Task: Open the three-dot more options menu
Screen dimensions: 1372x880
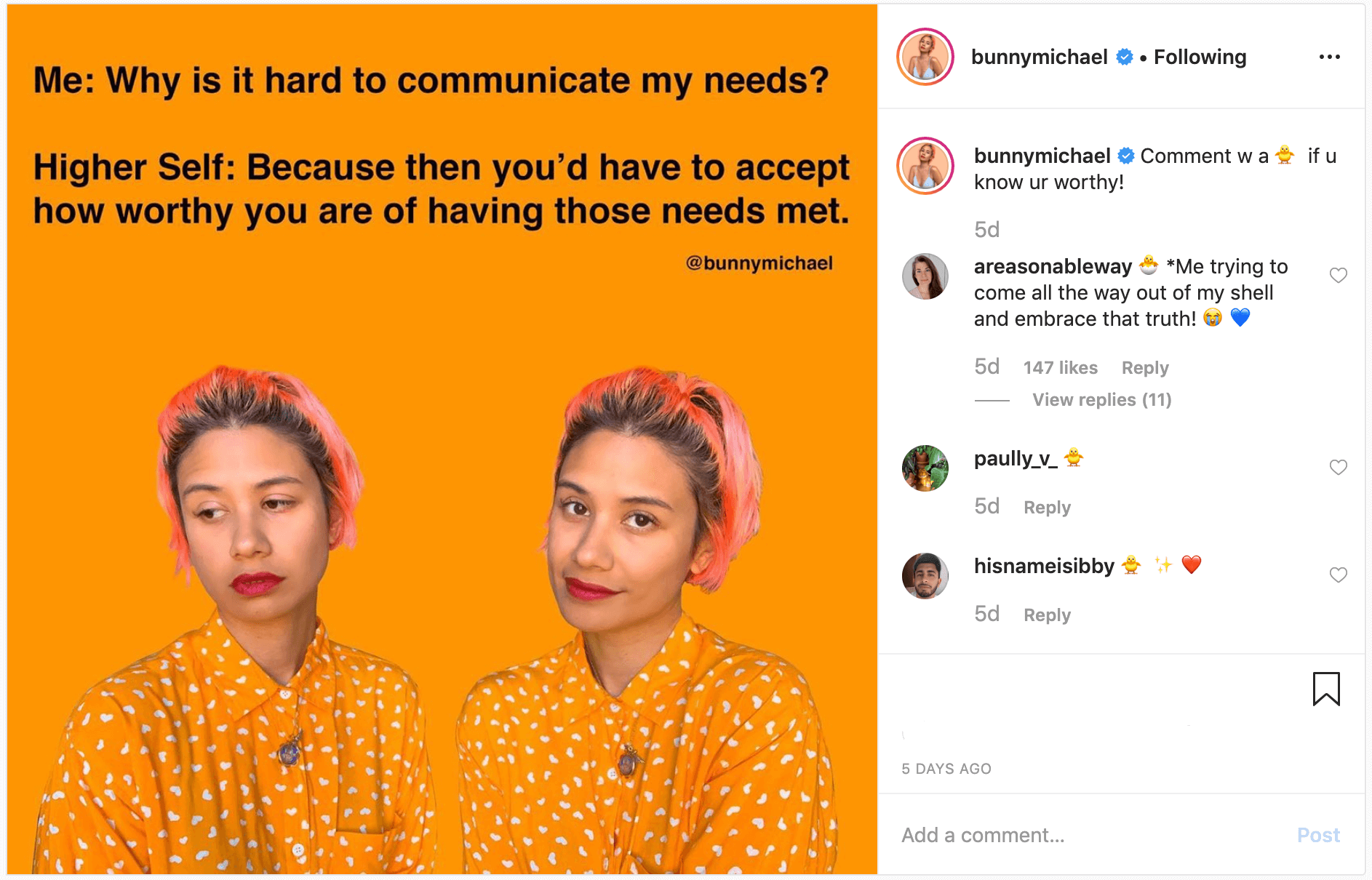Action: click(1329, 57)
